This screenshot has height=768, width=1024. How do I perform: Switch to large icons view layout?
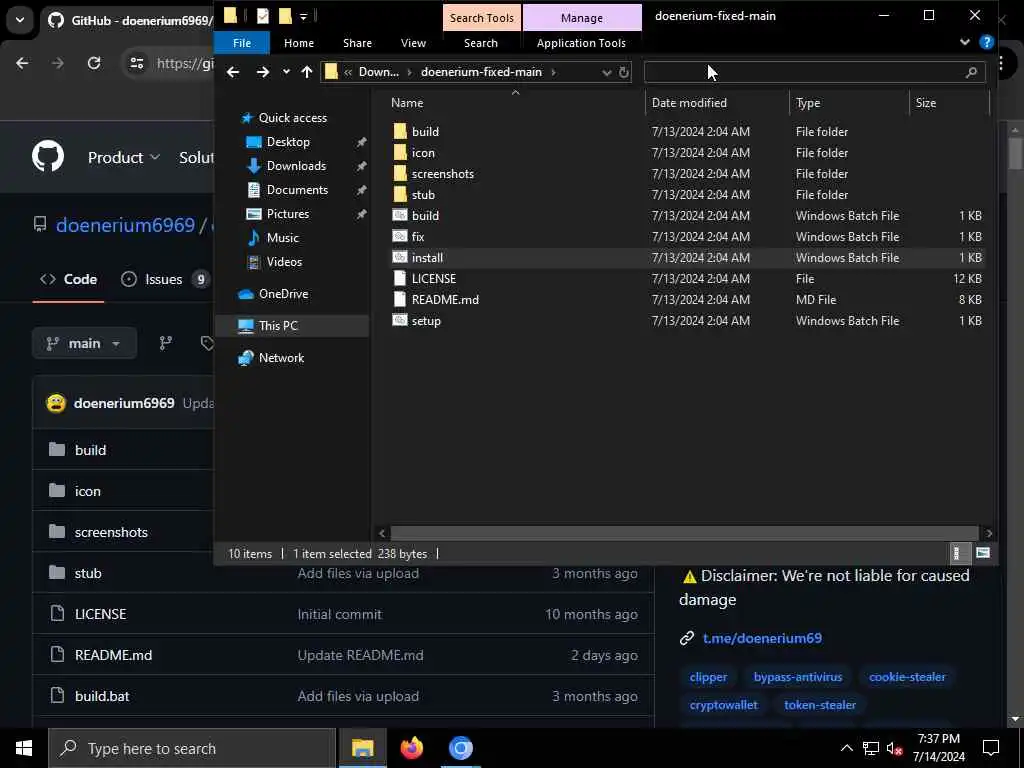click(983, 553)
